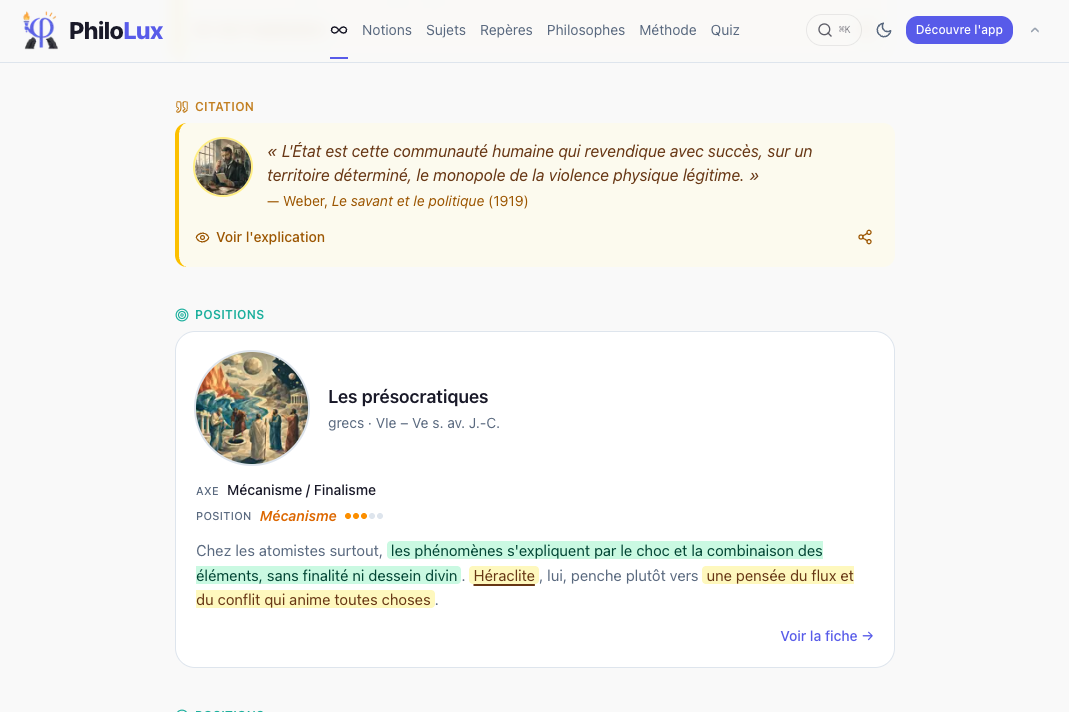This screenshot has height=712, width=1069.
Task: Click the Mécanisme position label
Action: pos(298,516)
